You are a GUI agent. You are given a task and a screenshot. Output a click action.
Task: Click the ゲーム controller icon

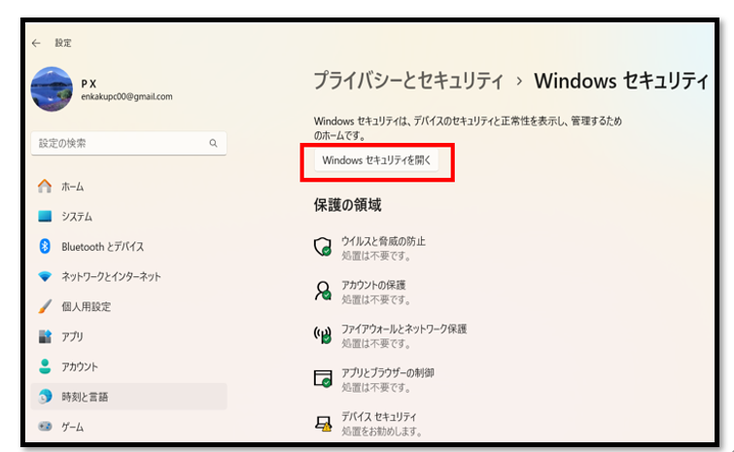(45, 426)
